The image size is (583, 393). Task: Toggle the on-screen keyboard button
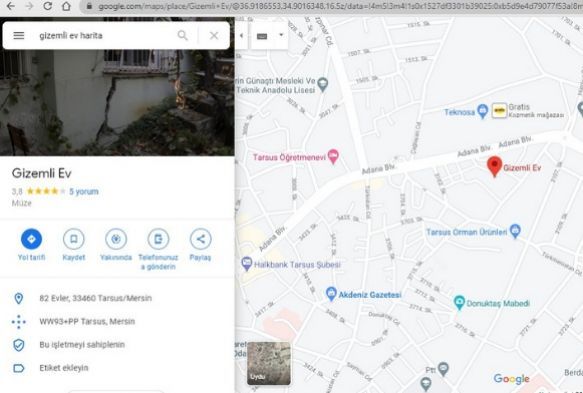pyautogui.click(x=262, y=36)
